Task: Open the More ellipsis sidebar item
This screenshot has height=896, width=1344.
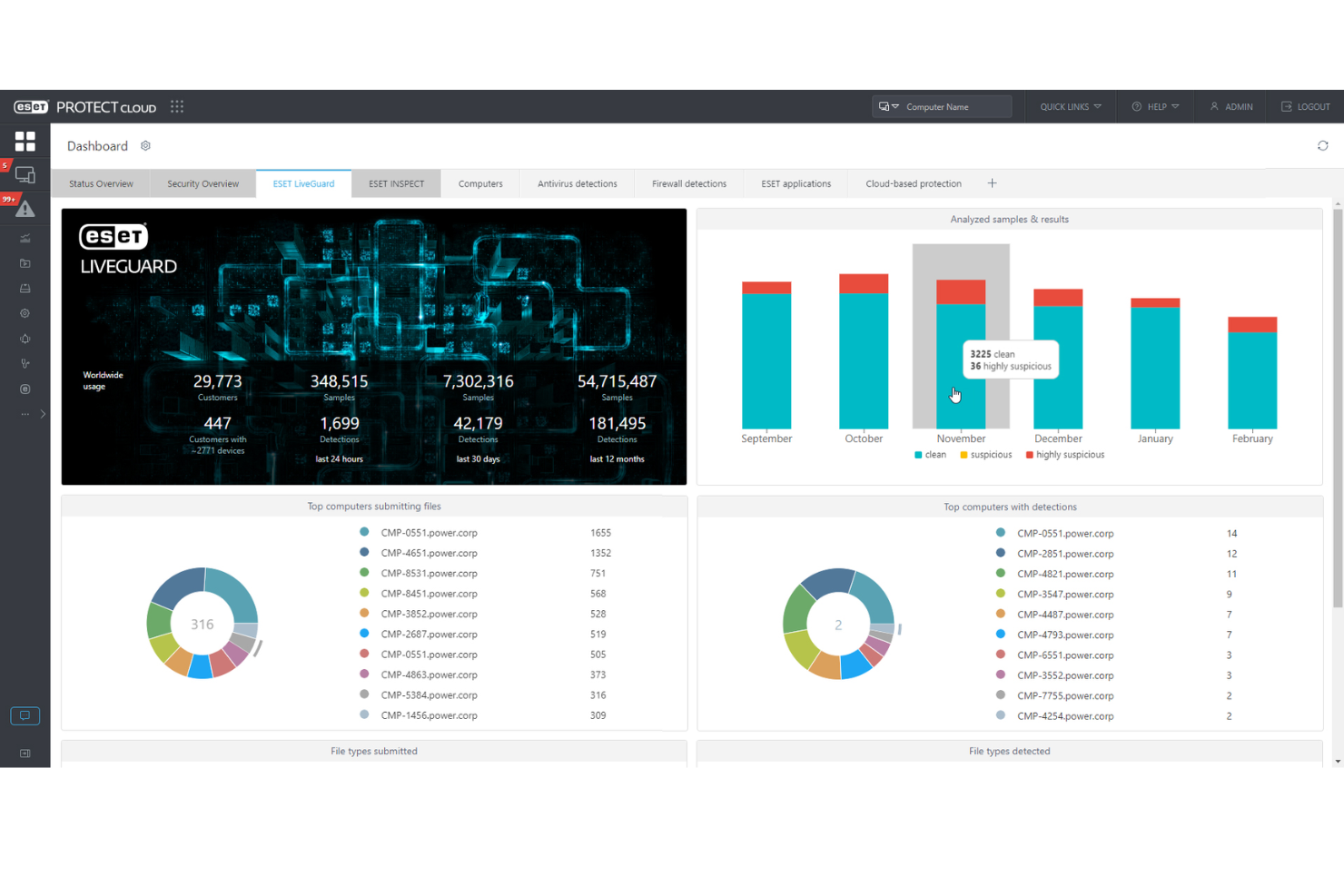Action: pos(25,414)
